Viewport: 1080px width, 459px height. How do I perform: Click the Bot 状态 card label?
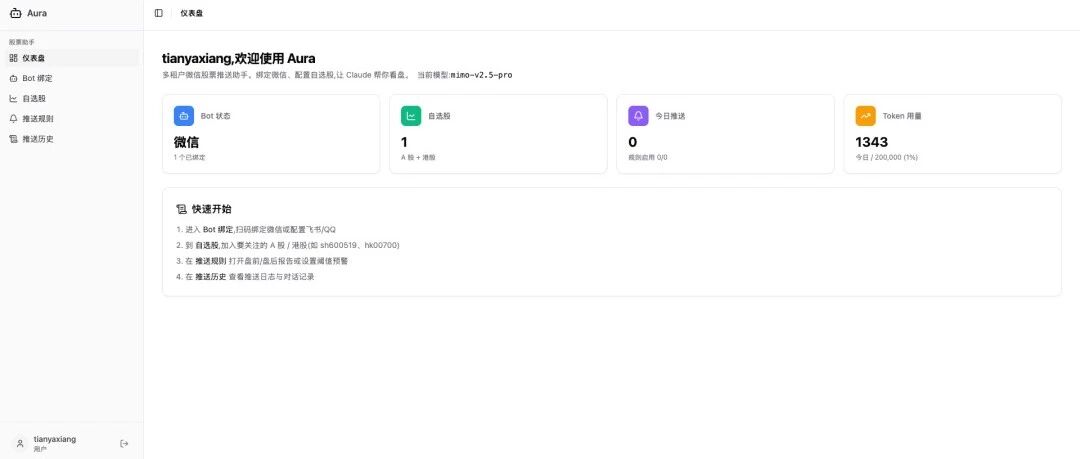point(216,116)
